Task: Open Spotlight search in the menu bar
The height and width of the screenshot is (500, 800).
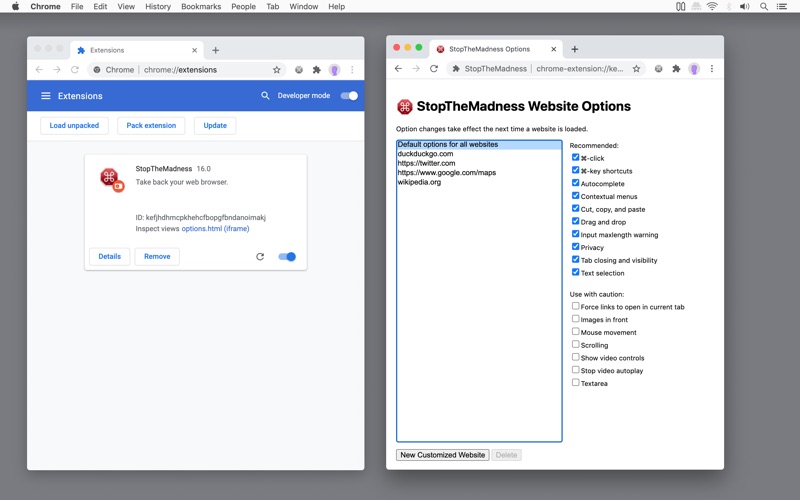Action: point(764,6)
